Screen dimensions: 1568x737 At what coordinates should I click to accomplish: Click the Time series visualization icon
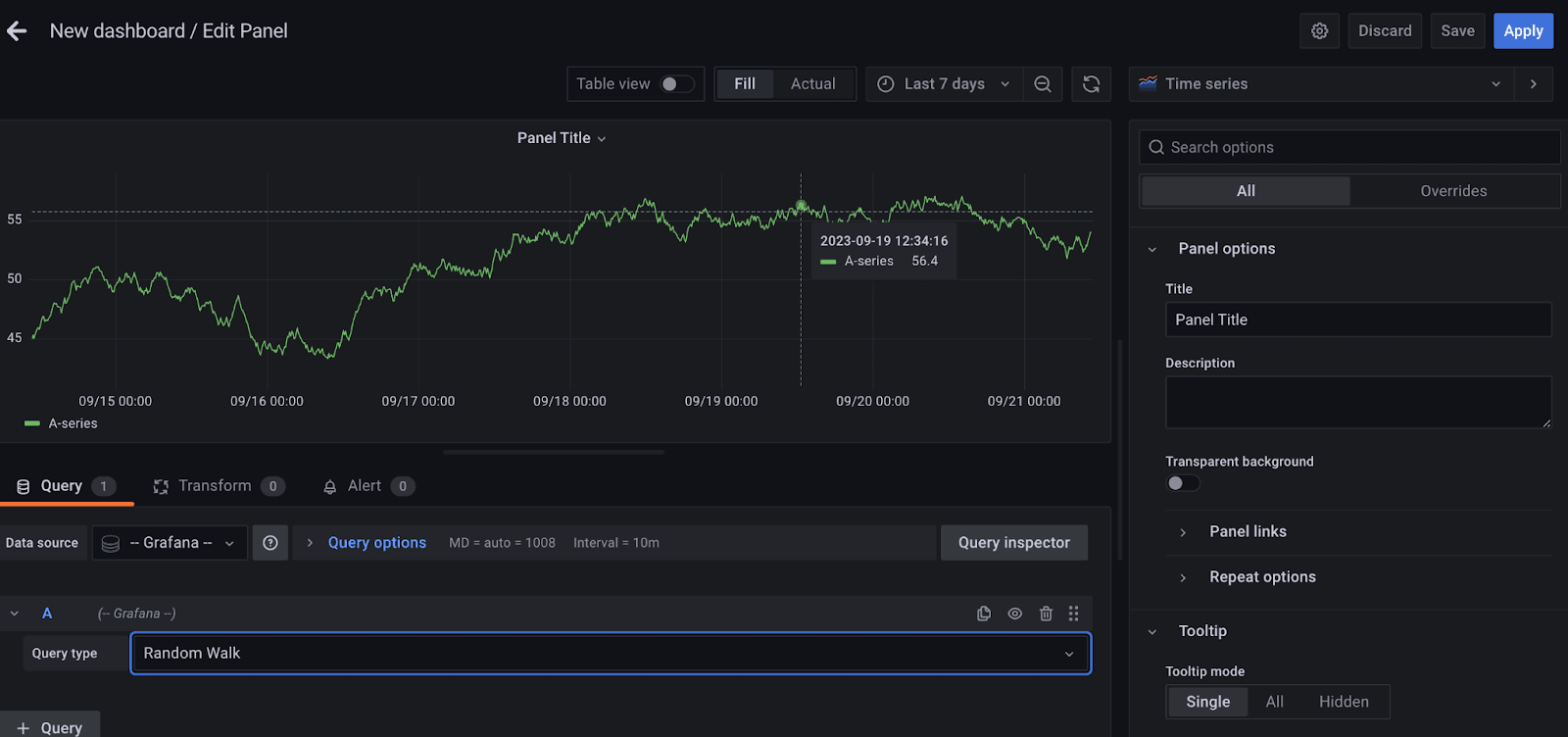1148,84
